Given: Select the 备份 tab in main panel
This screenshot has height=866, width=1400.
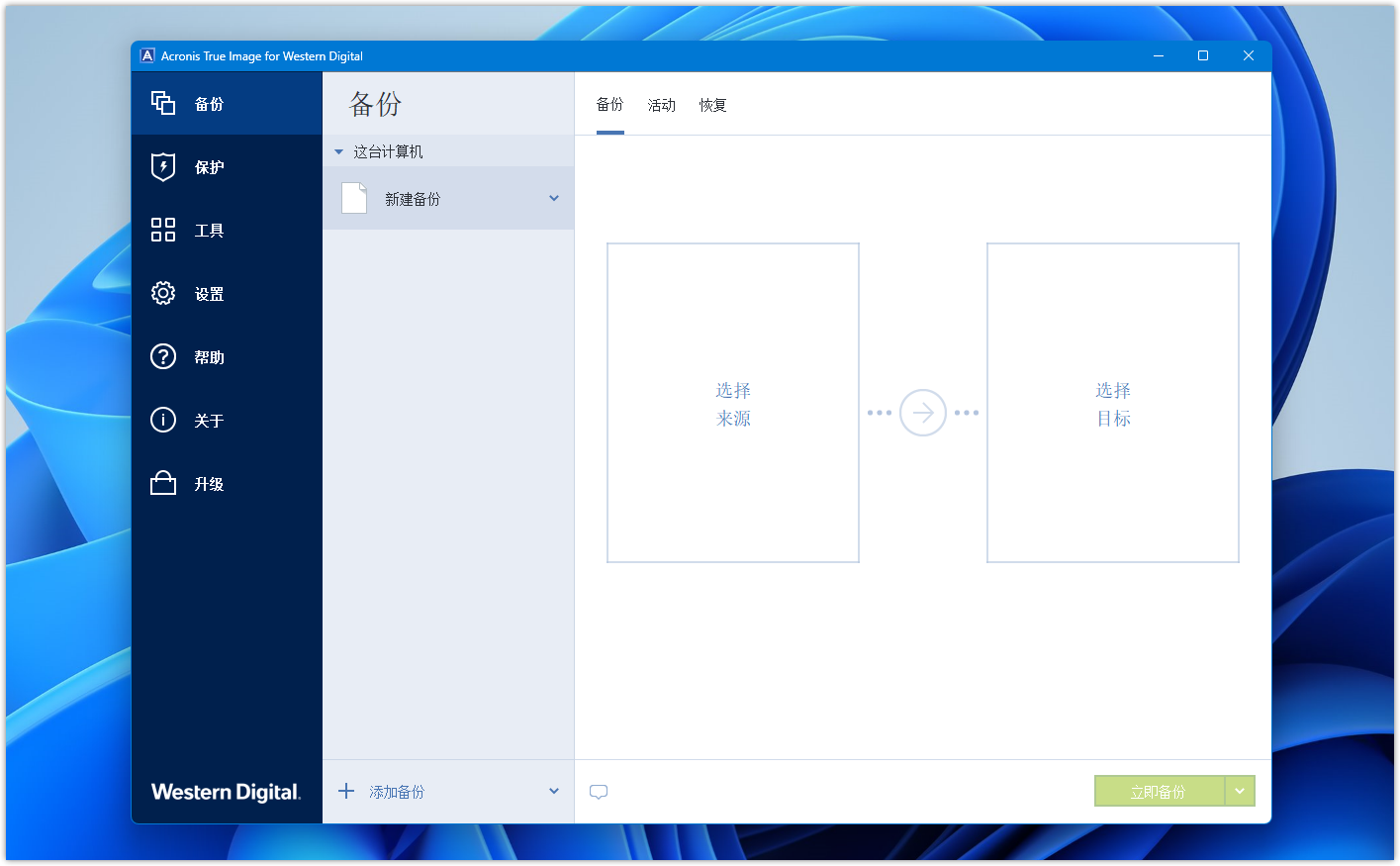Looking at the screenshot, I should pyautogui.click(x=609, y=105).
